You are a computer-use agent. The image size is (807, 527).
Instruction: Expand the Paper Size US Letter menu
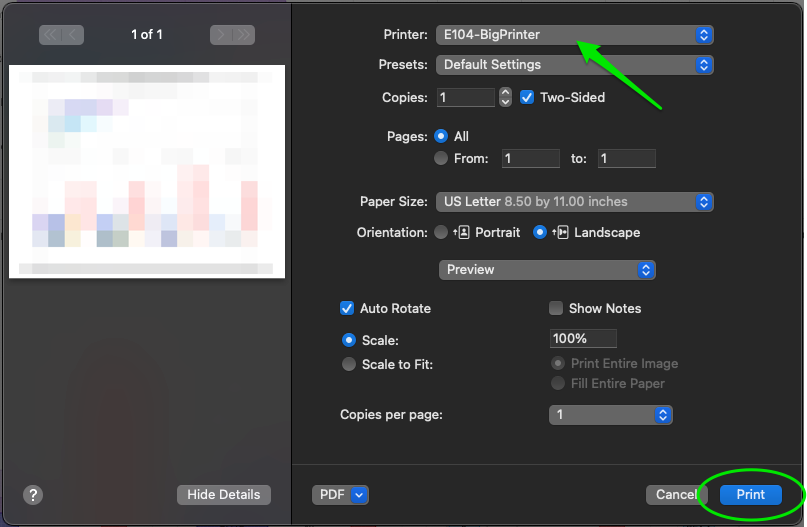click(x=574, y=202)
